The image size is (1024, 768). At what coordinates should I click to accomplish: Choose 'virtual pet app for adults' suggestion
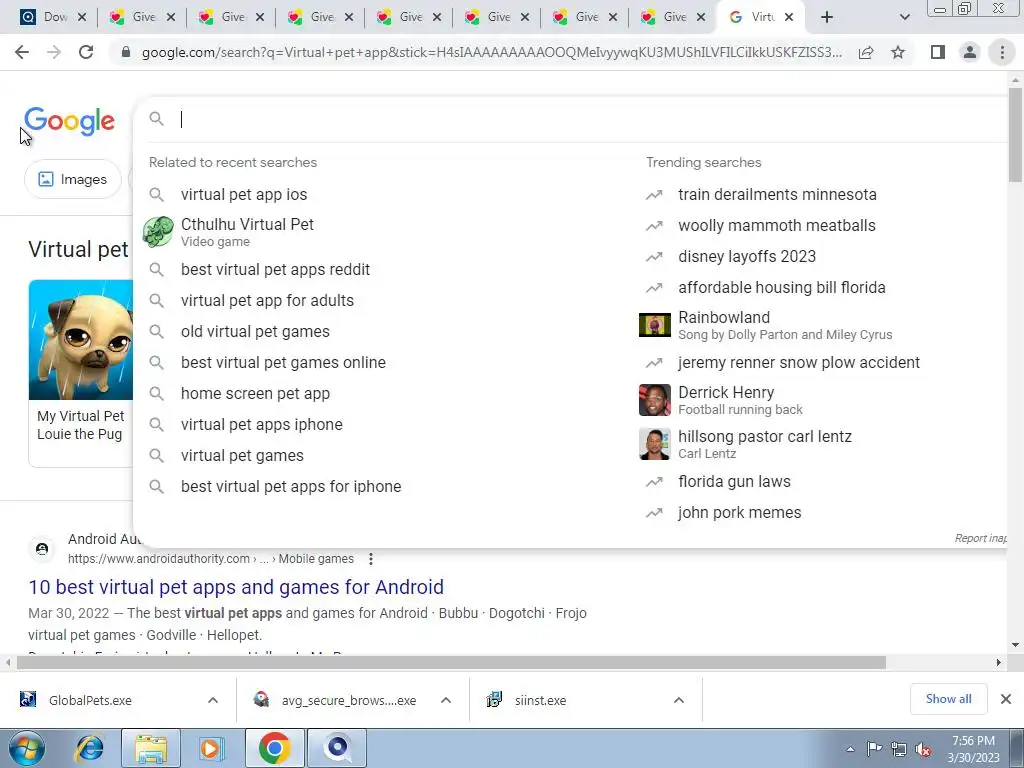[267, 300]
